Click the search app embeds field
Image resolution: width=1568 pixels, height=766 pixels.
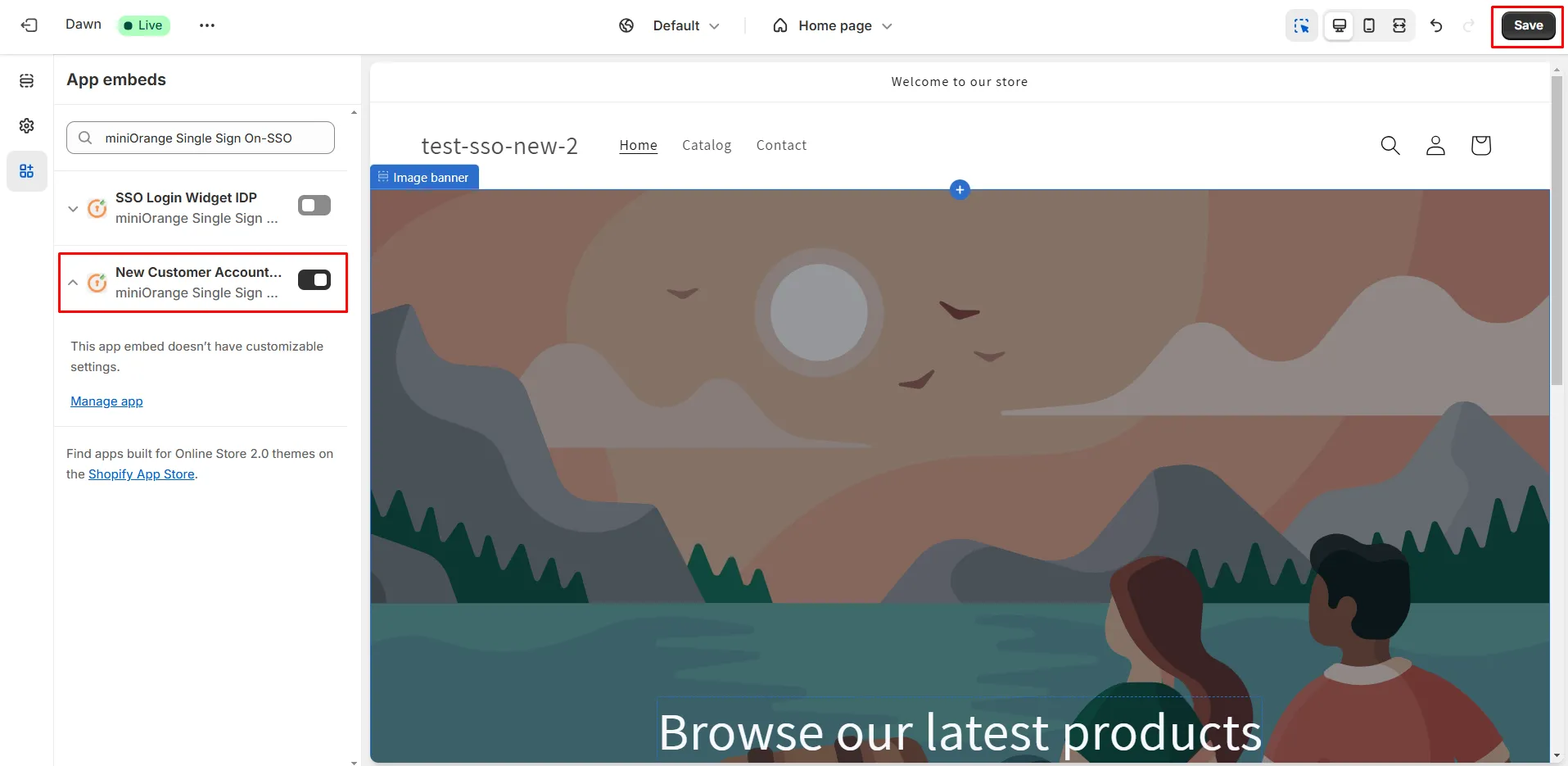point(201,138)
